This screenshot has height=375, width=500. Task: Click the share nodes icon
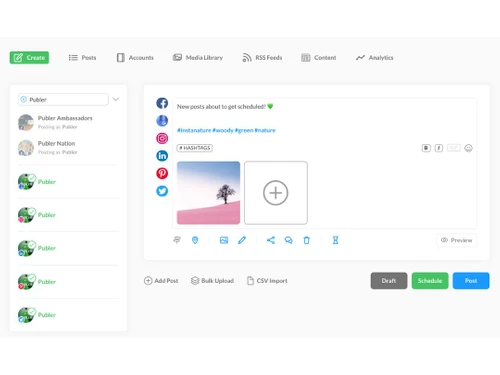(x=271, y=240)
